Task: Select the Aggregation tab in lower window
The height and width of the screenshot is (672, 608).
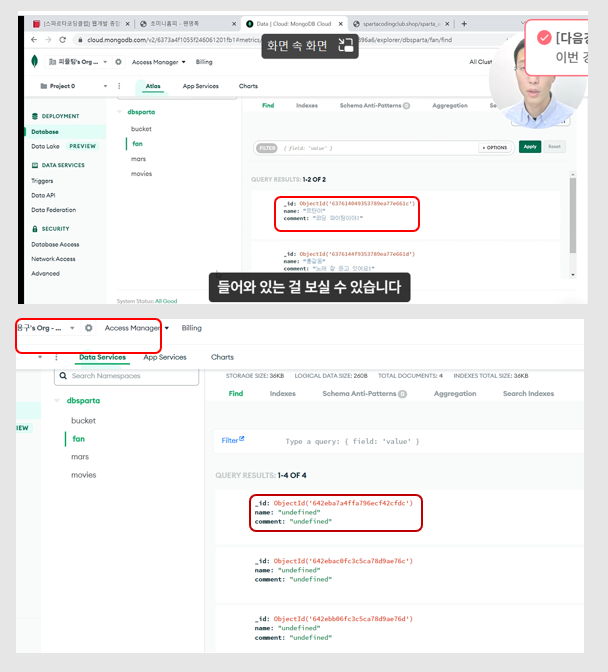Action: tap(455, 393)
